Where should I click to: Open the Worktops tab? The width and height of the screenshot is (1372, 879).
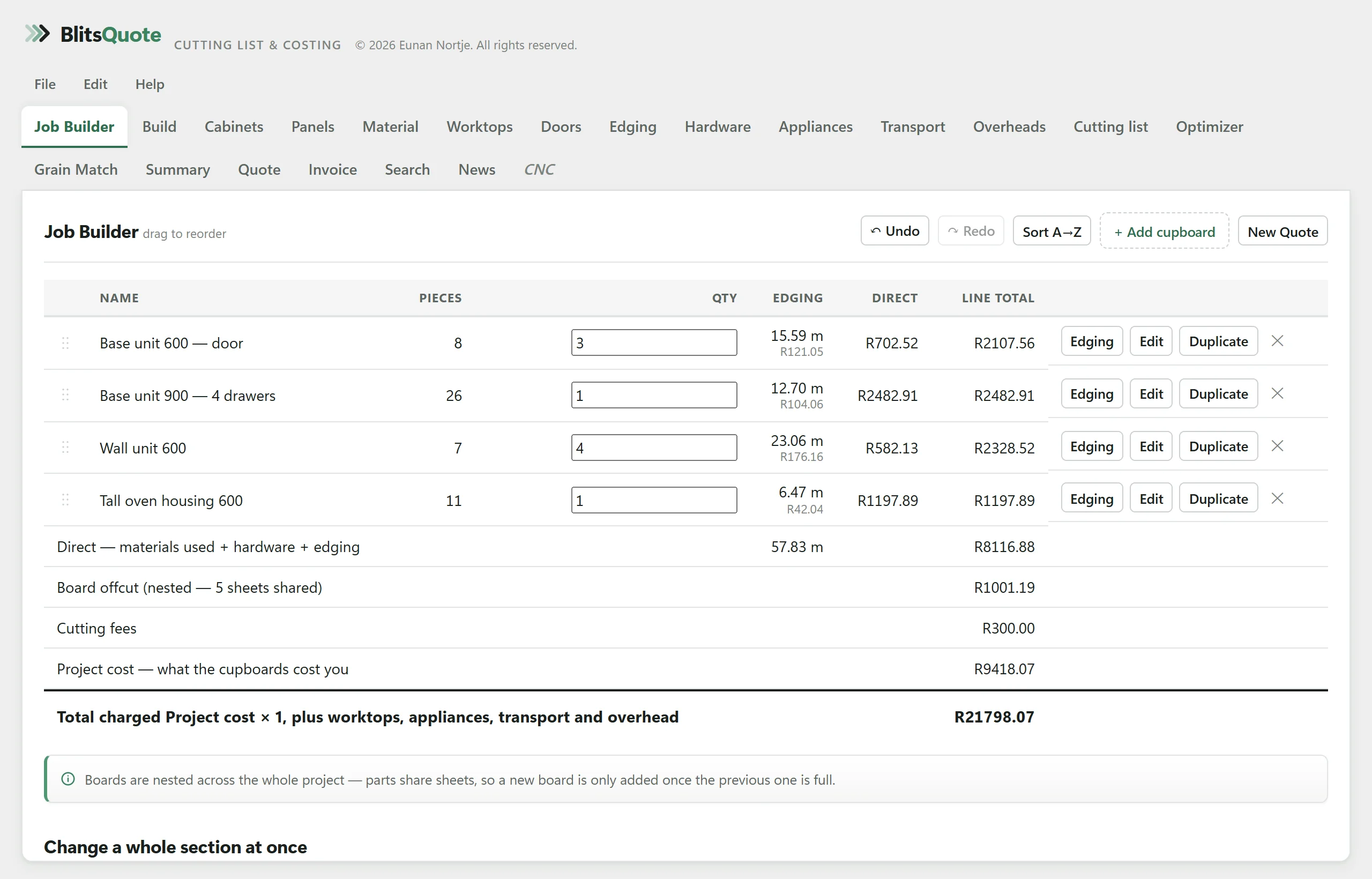(480, 126)
